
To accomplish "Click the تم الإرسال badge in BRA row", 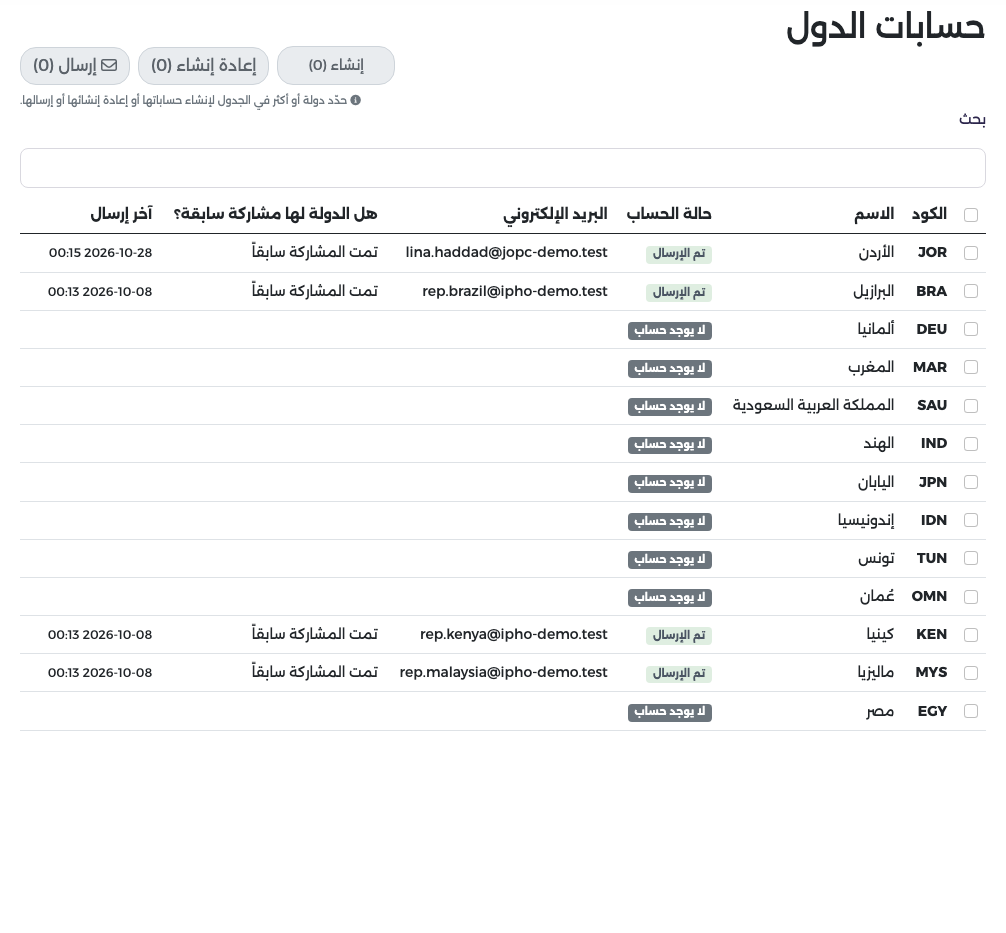I will tap(679, 292).
